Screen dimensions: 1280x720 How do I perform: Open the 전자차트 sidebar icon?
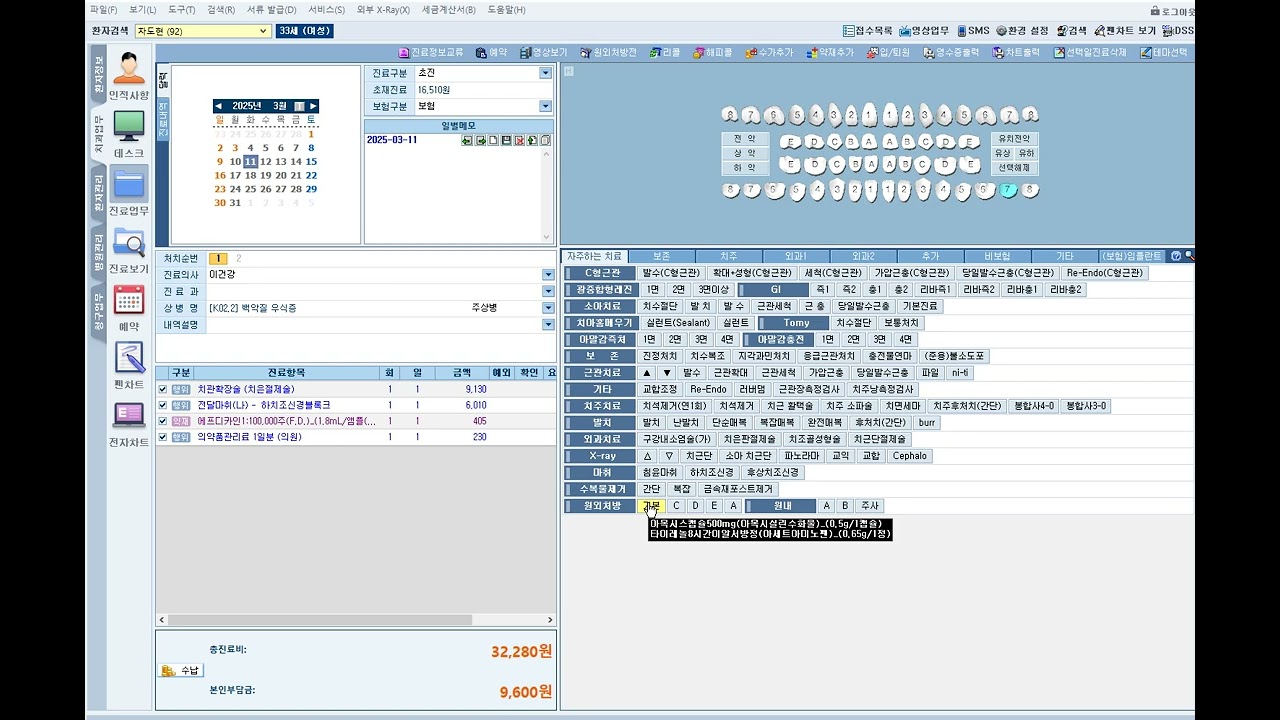(x=129, y=424)
